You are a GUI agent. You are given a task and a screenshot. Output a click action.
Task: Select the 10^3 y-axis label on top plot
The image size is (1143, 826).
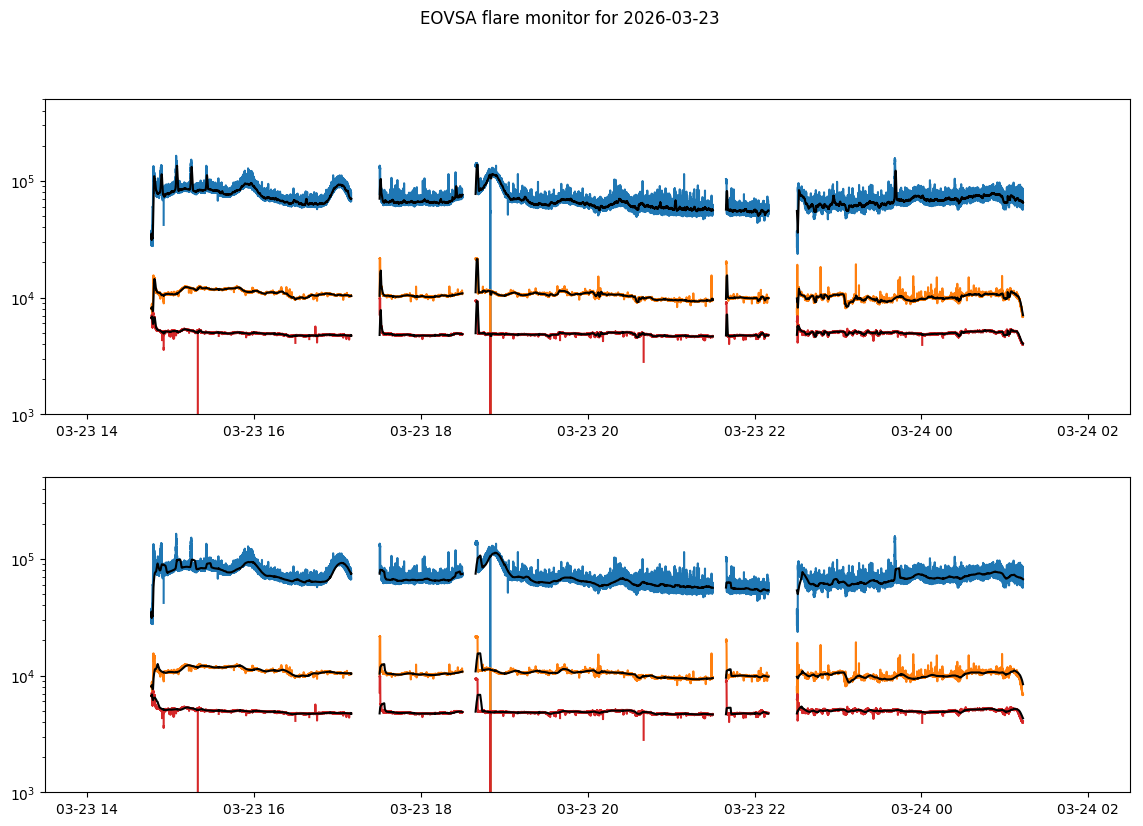[x=24, y=415]
